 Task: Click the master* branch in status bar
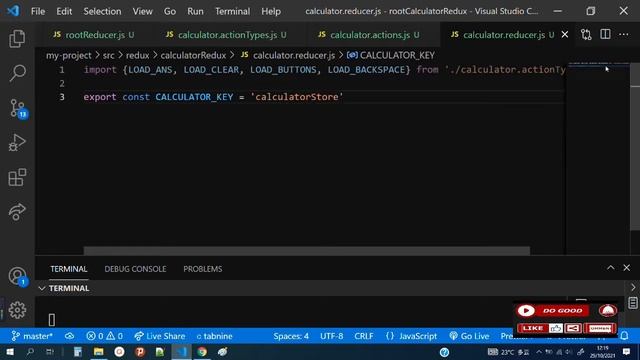pyautogui.click(x=32, y=336)
